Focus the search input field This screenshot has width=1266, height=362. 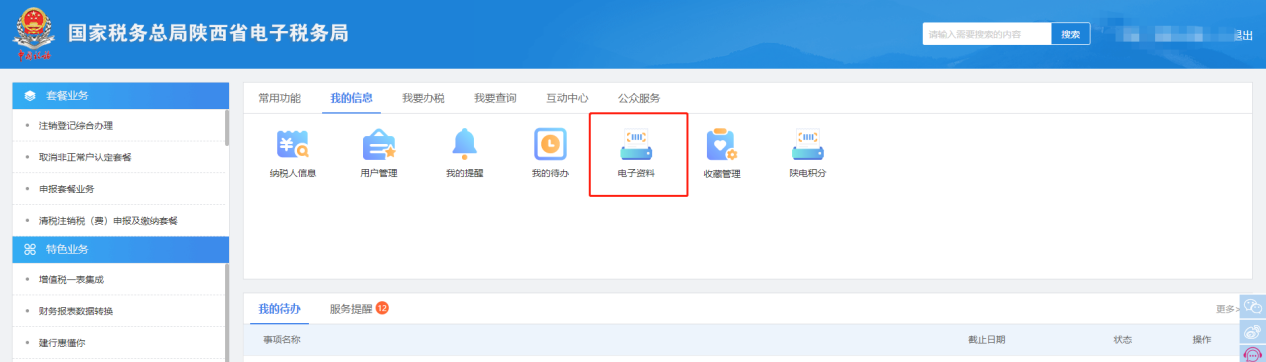tap(987, 34)
